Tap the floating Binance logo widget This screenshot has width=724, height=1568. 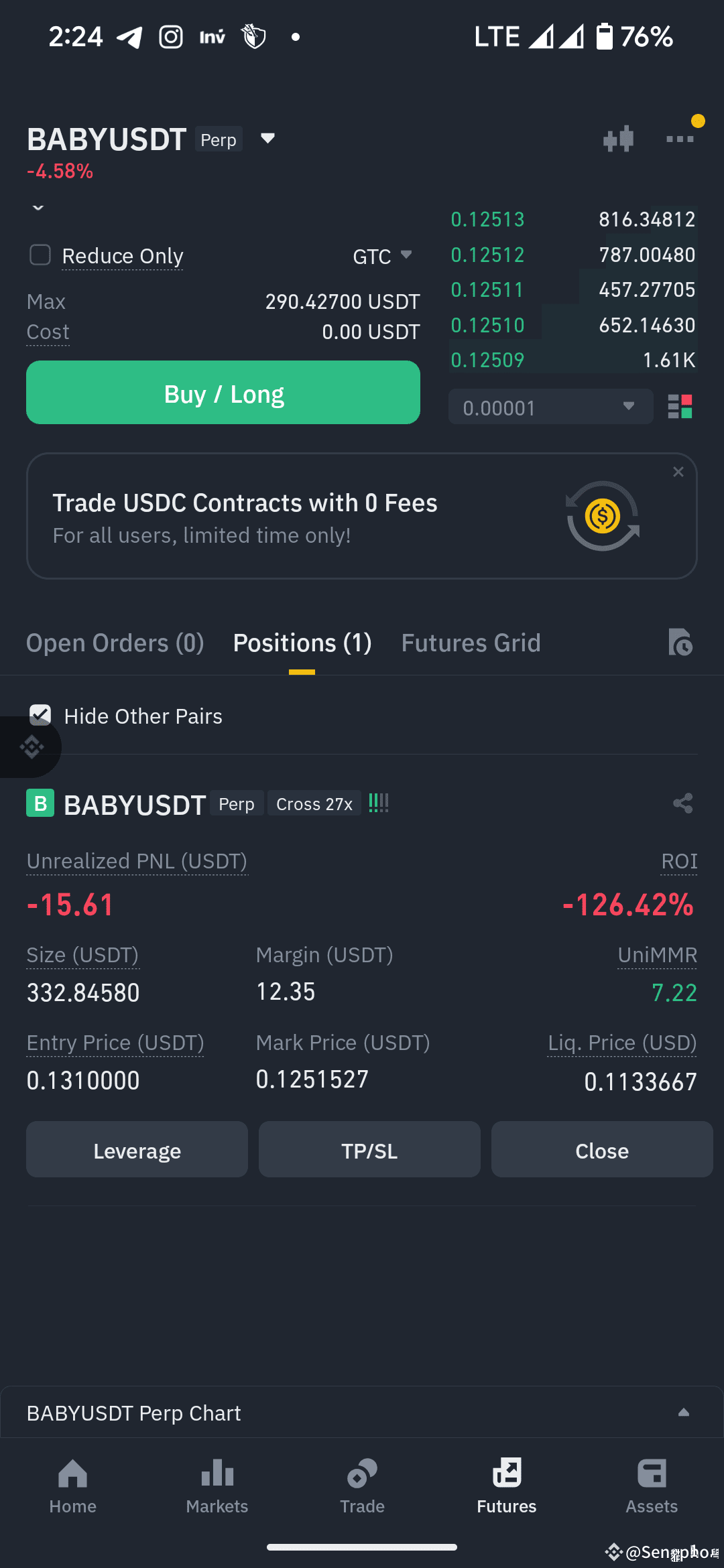[31, 746]
